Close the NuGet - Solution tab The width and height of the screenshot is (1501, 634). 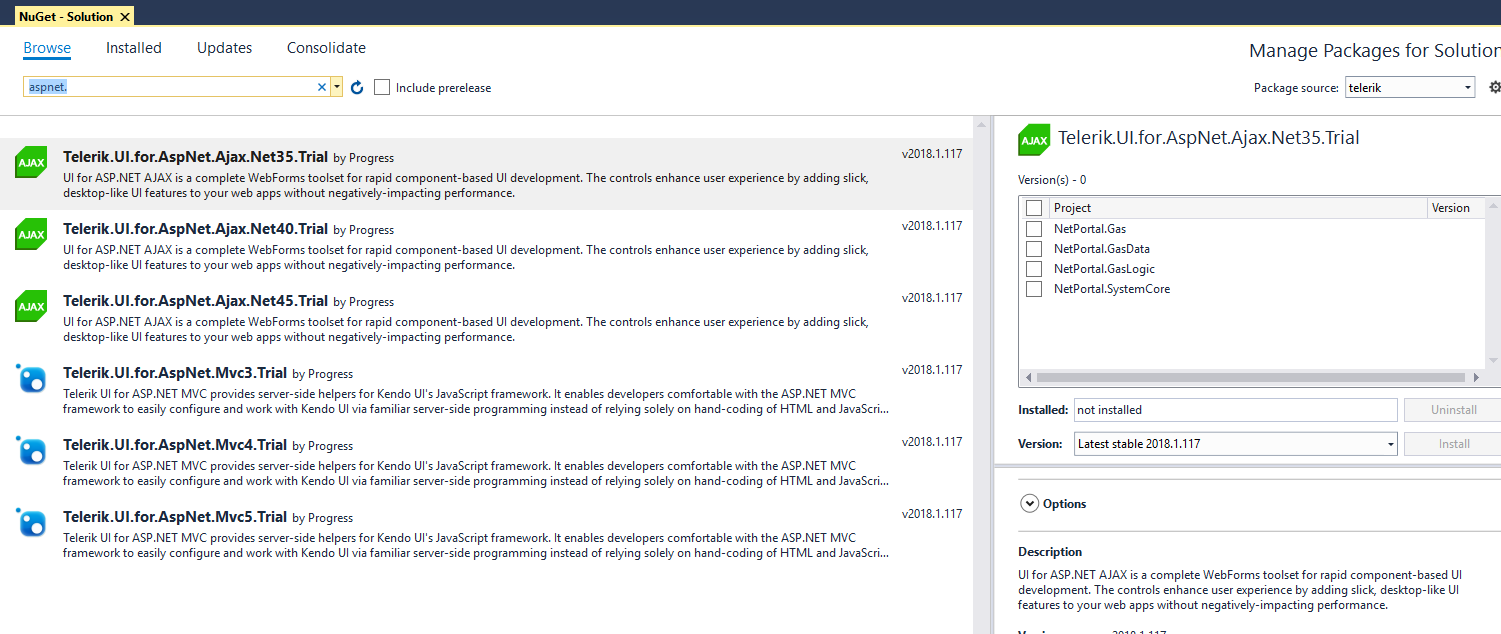click(124, 17)
